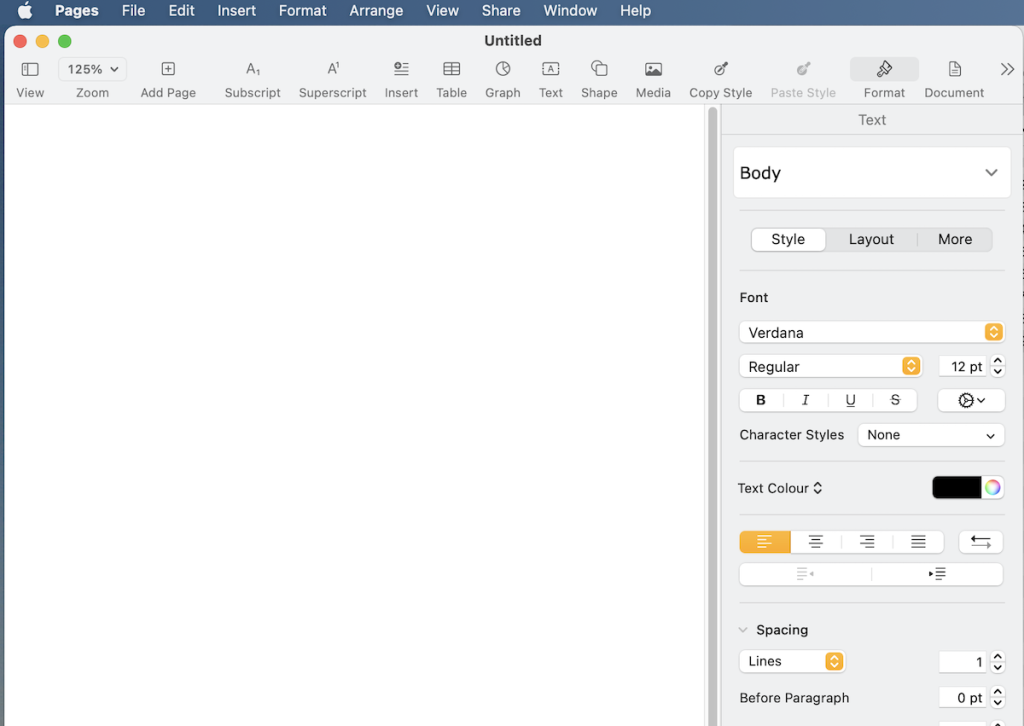Click the Add Page icon
The height and width of the screenshot is (726, 1024).
click(168, 69)
